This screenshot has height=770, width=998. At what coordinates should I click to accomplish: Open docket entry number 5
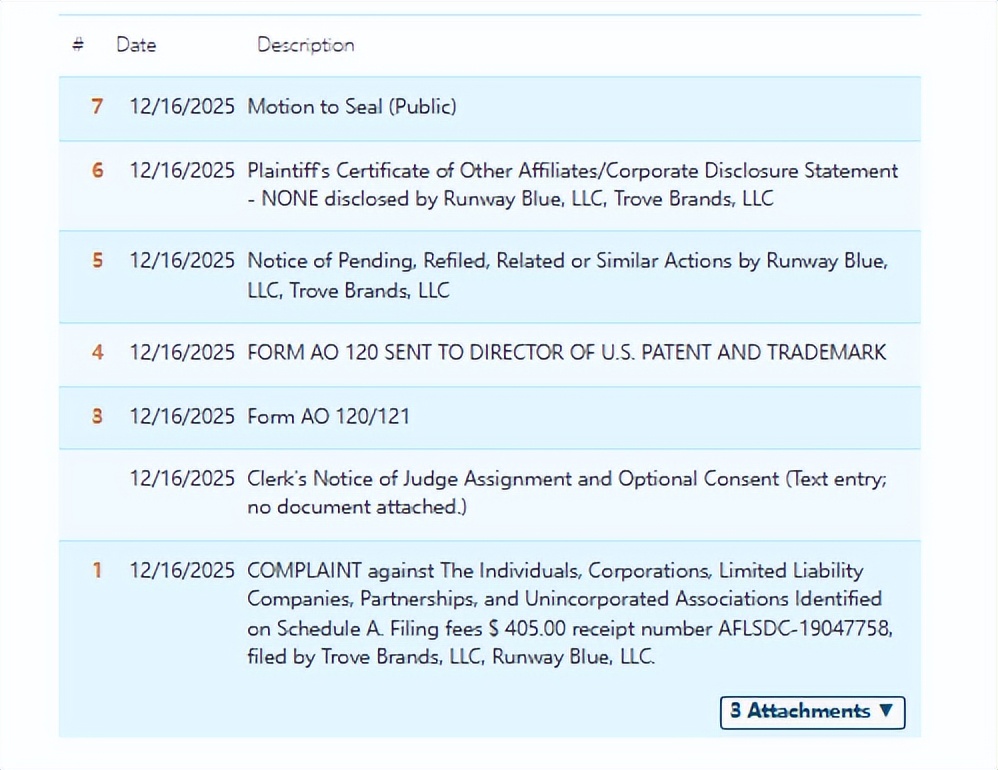point(97,261)
